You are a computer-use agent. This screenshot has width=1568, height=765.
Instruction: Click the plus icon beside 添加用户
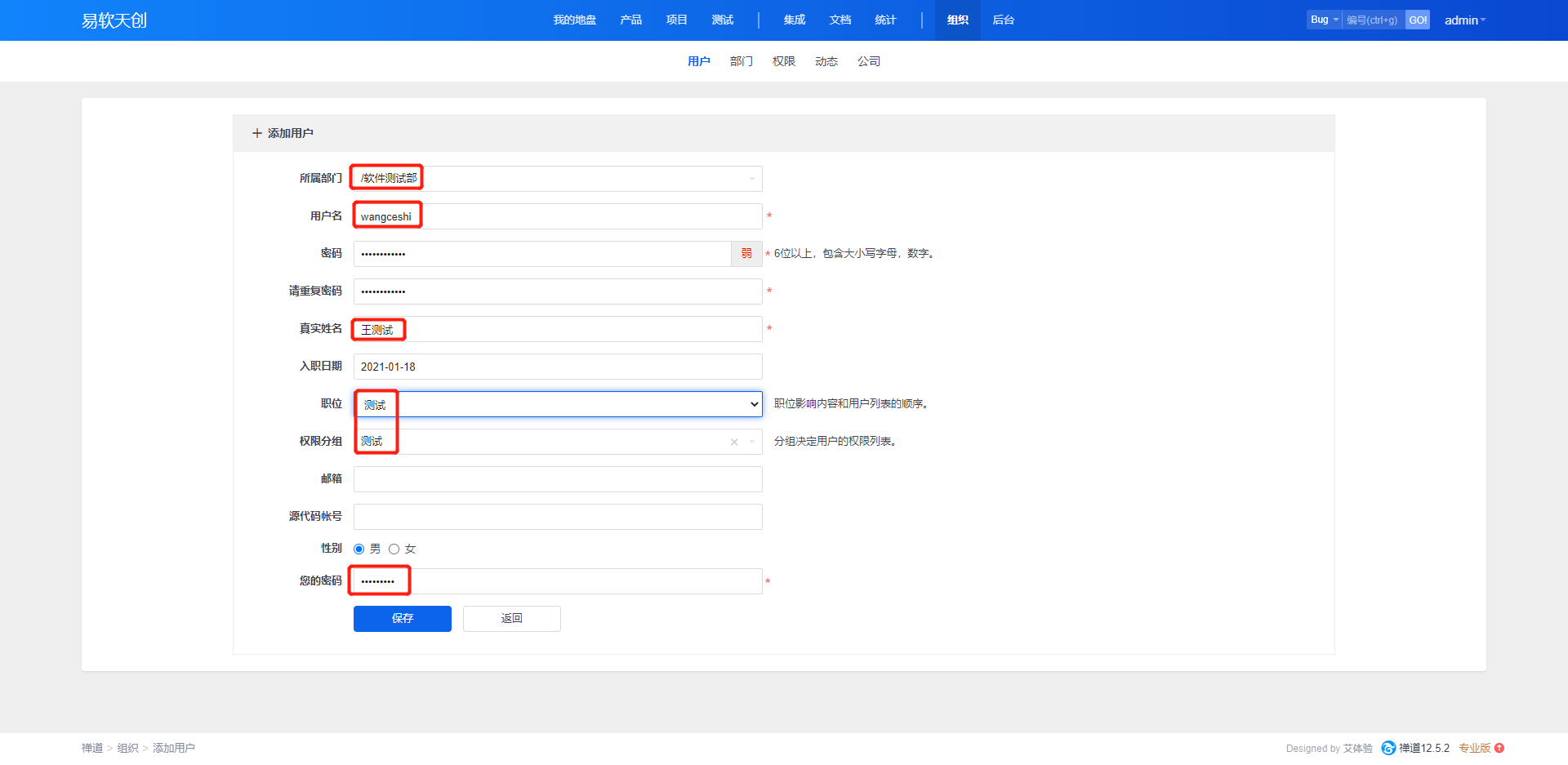pyautogui.click(x=257, y=133)
